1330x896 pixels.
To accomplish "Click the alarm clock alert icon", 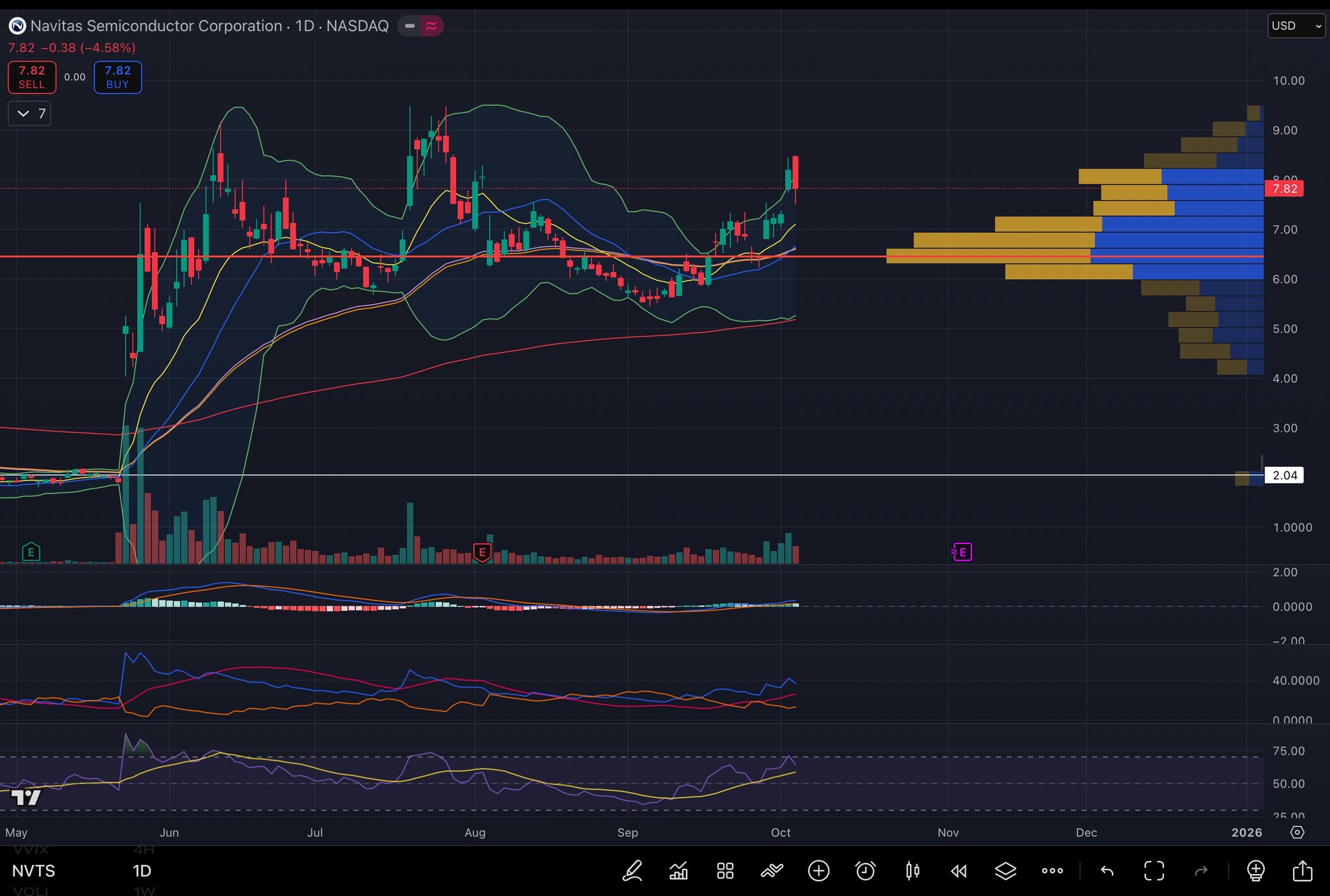I will pyautogui.click(x=865, y=871).
